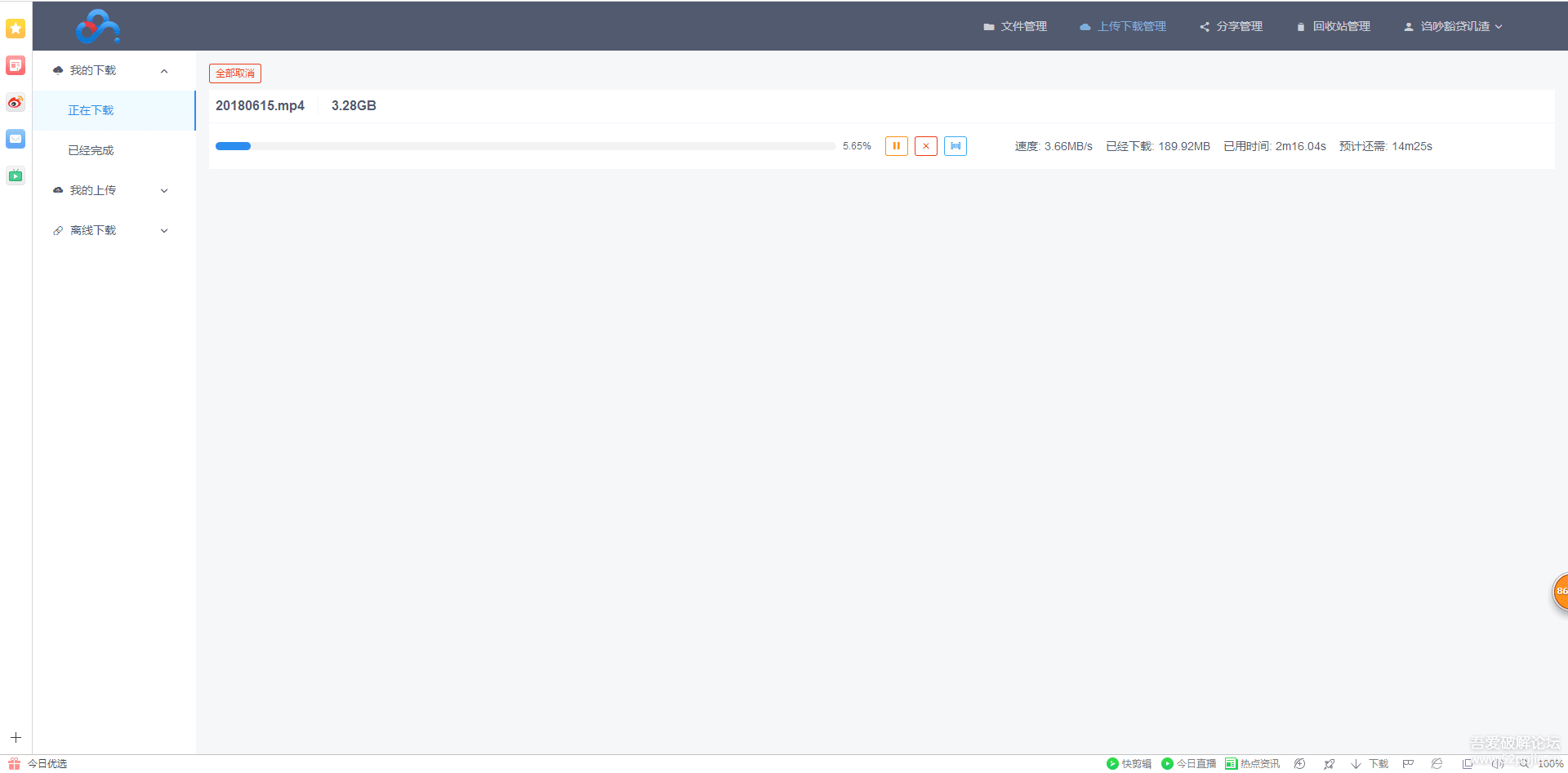
Task: Select 已经完成 in sidebar
Action: [x=114, y=150]
